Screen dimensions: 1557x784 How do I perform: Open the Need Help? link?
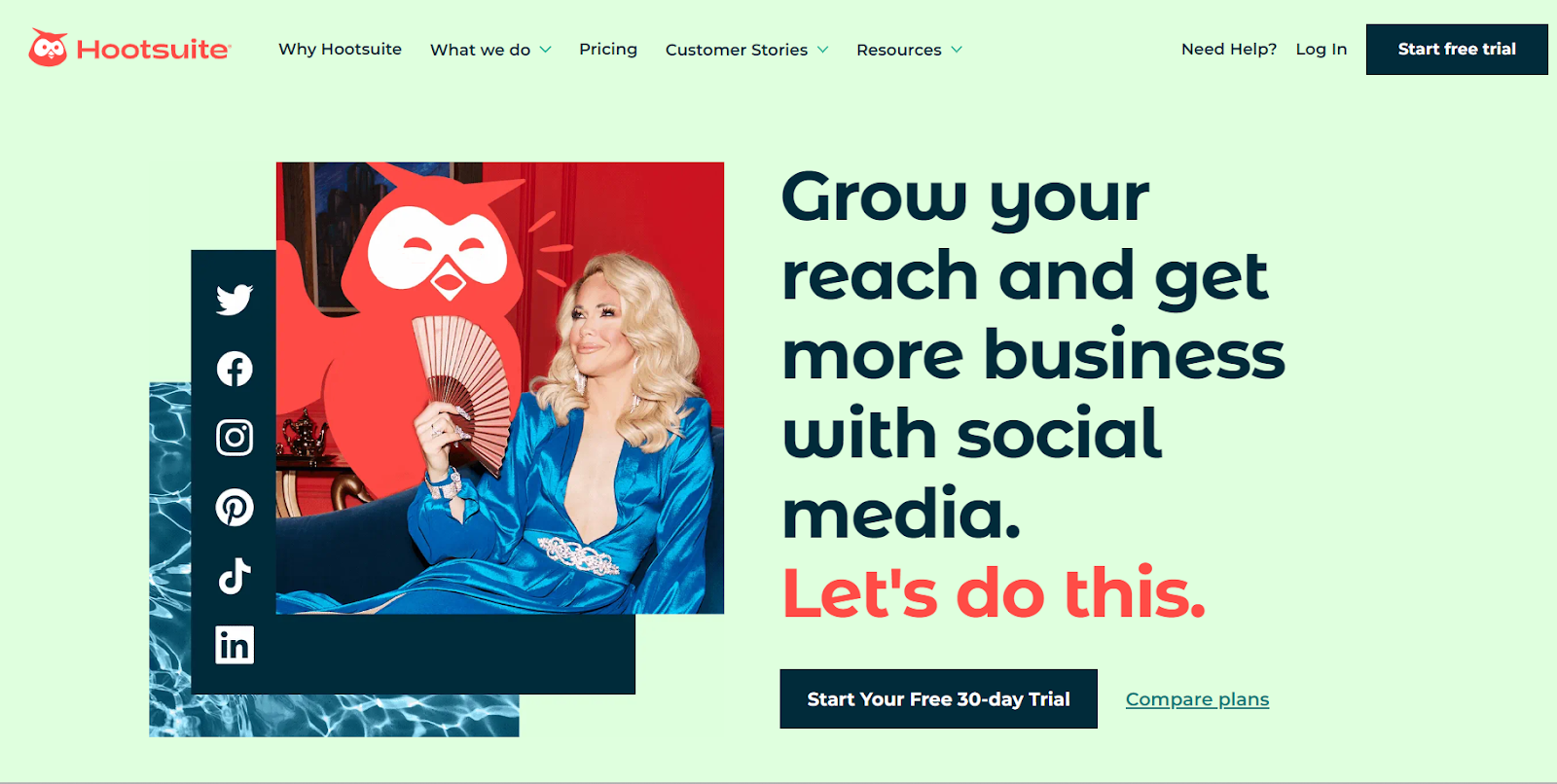click(1229, 49)
